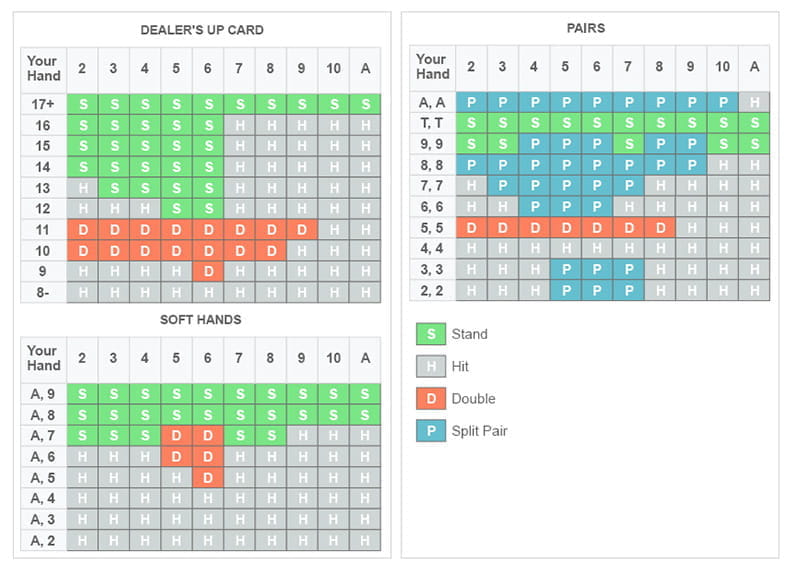Image resolution: width=796 pixels, height=568 pixels.
Task: Click the "17+" hand row label
Action: coord(43,102)
